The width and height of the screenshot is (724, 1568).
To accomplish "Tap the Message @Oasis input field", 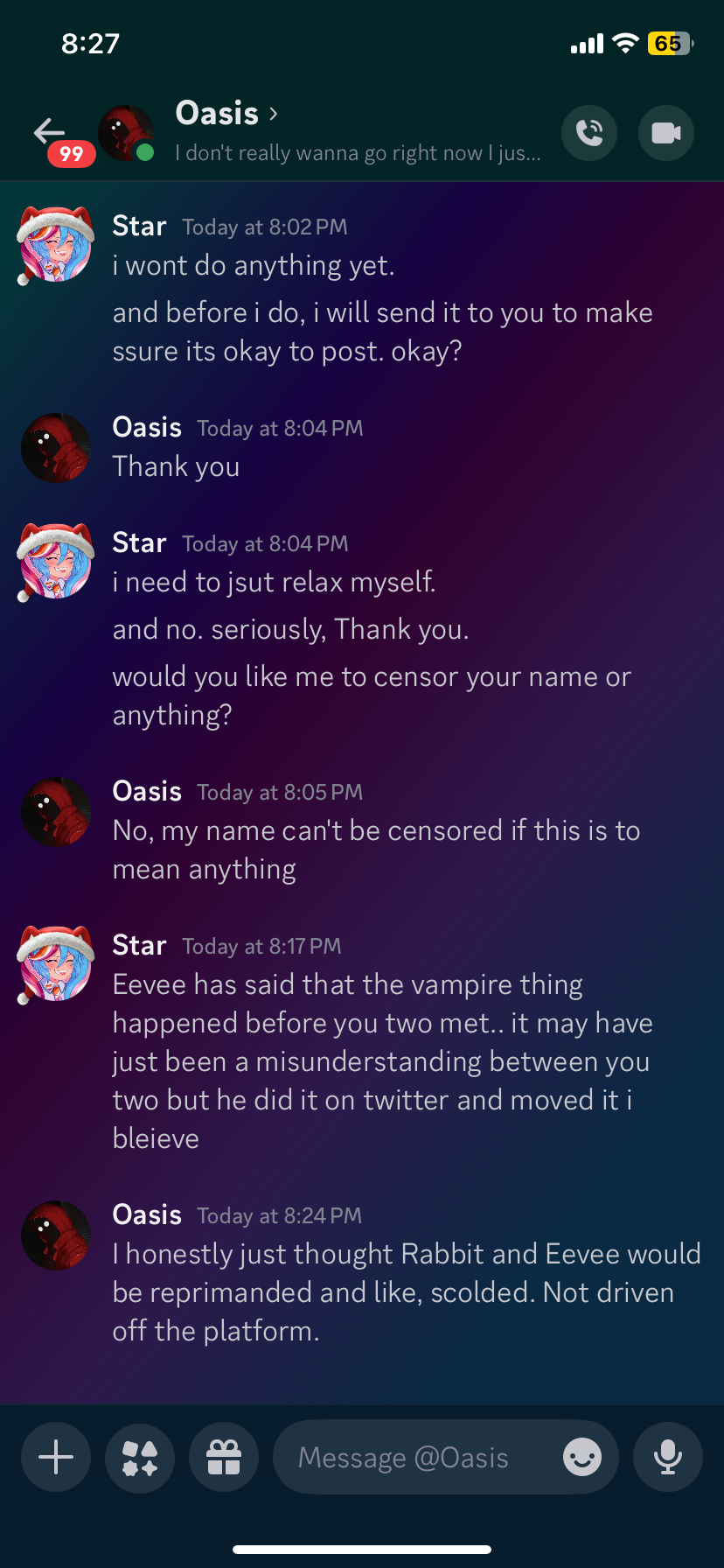I will coord(420,1458).
